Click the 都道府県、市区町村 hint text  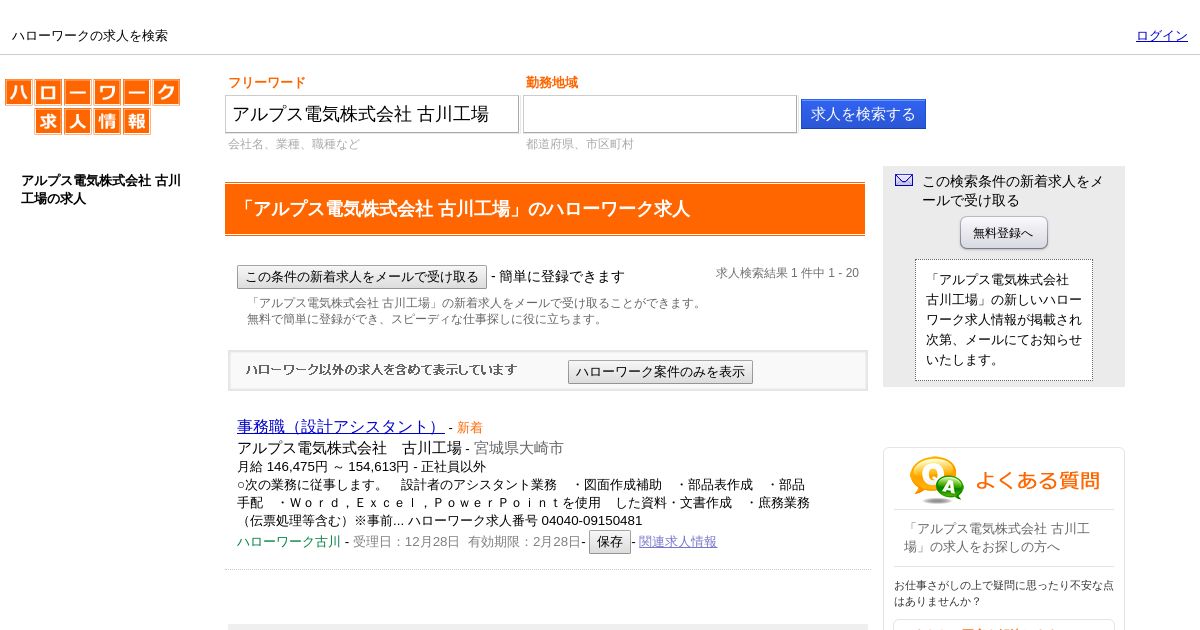click(580, 144)
